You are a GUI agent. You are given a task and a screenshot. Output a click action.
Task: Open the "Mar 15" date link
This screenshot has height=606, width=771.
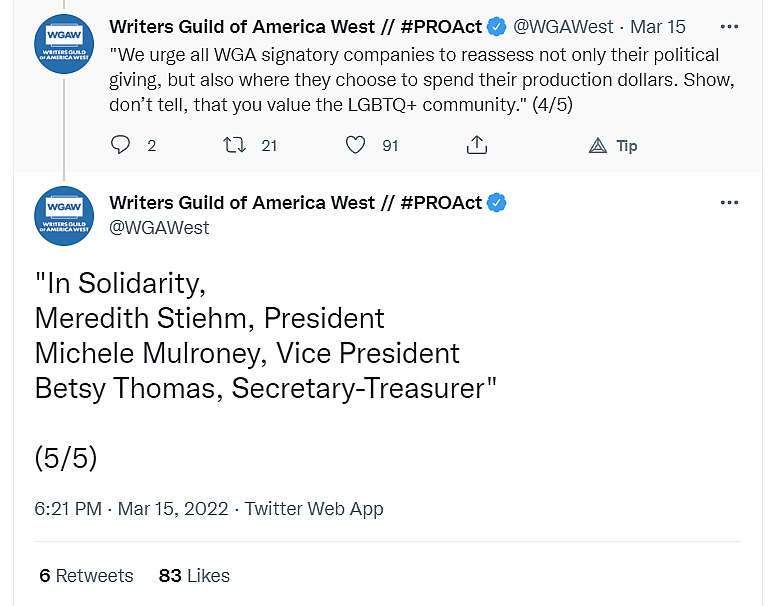[658, 27]
